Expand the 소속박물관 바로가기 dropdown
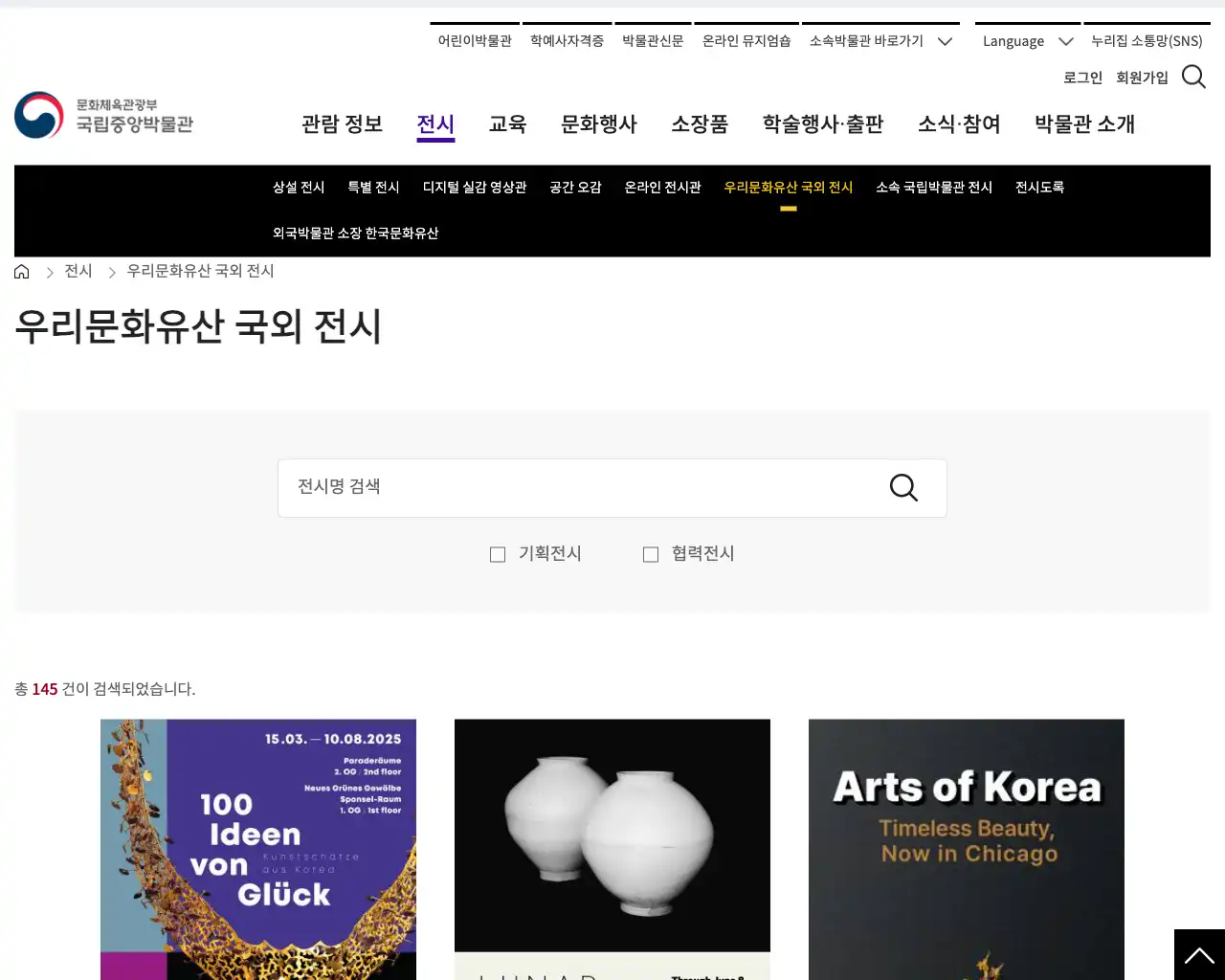The image size is (1225, 980). point(880,41)
